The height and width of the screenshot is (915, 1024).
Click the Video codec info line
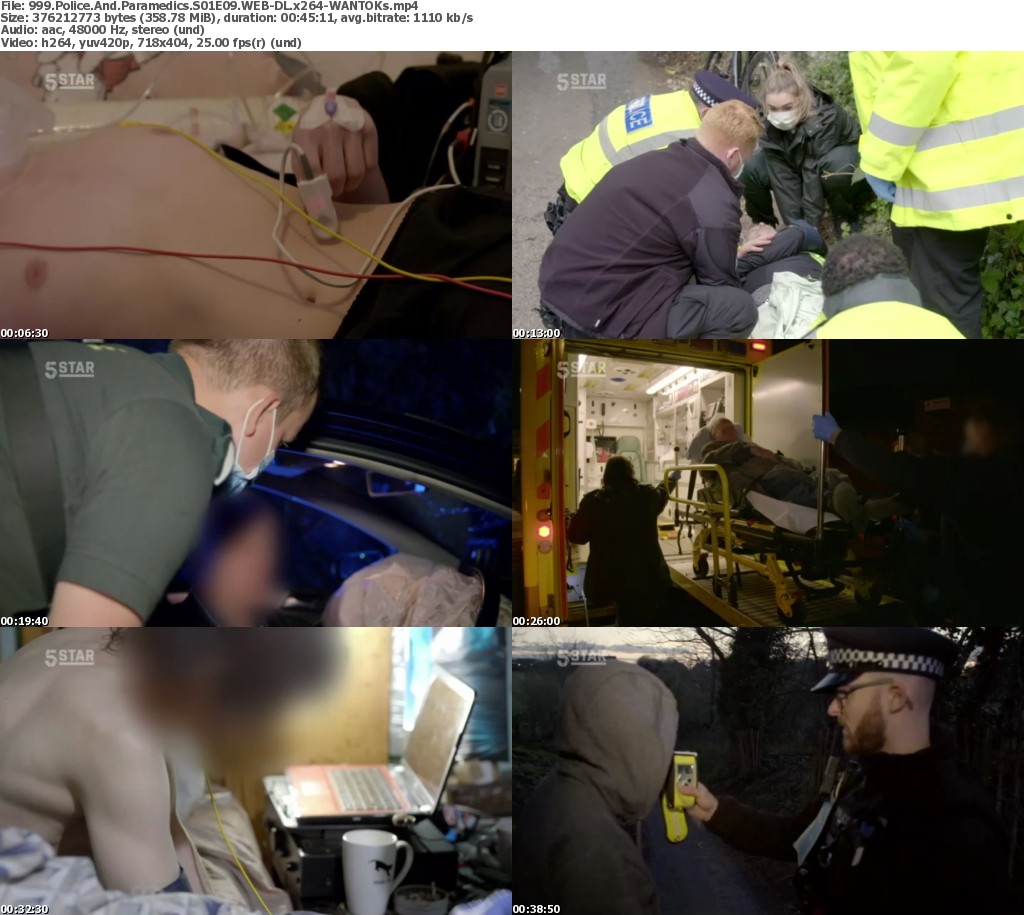tap(151, 43)
